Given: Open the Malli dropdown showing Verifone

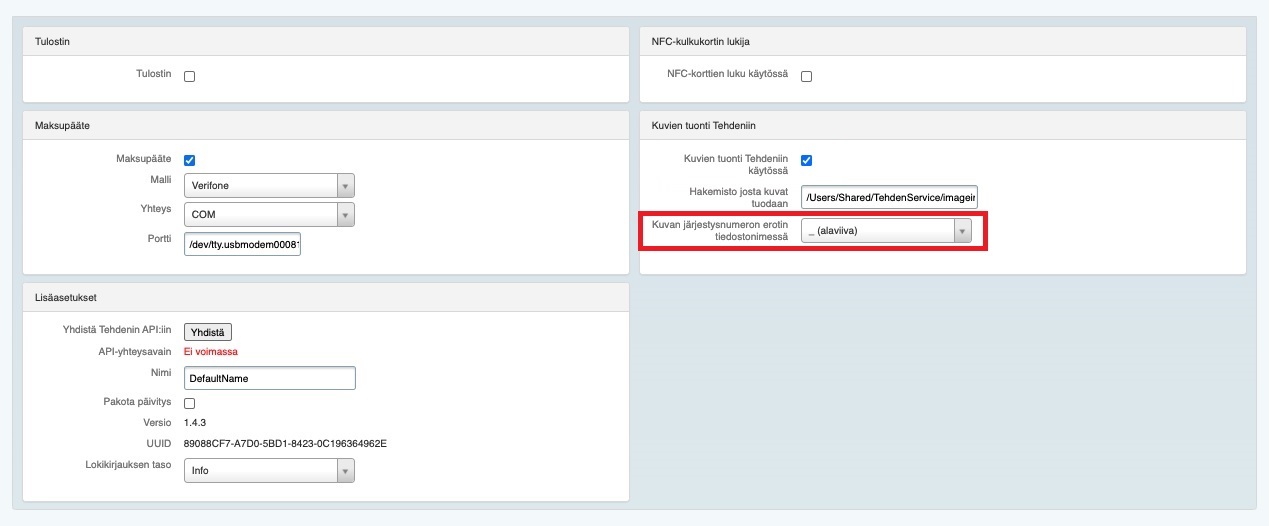Looking at the screenshot, I should [x=269, y=186].
